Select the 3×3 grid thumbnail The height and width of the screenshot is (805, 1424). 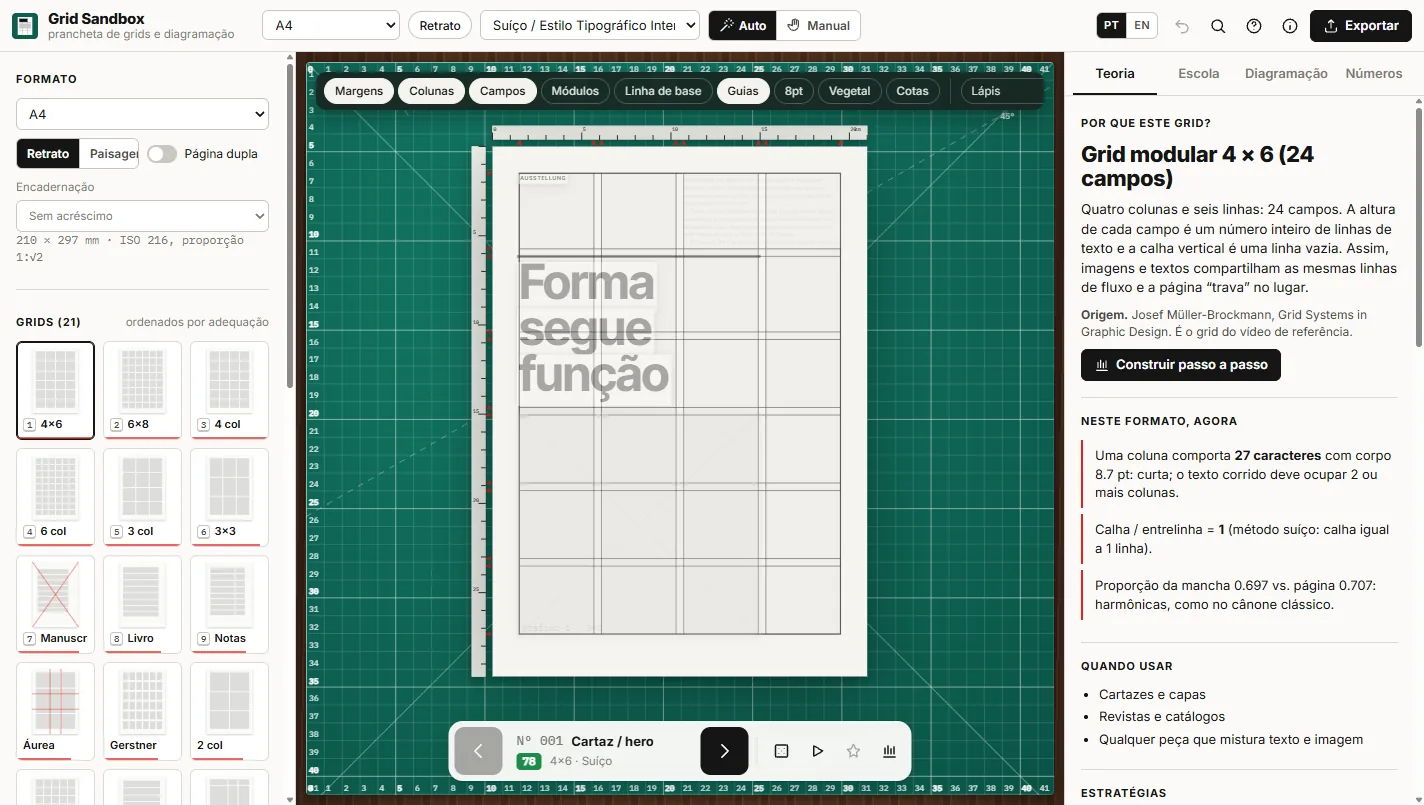(229, 497)
